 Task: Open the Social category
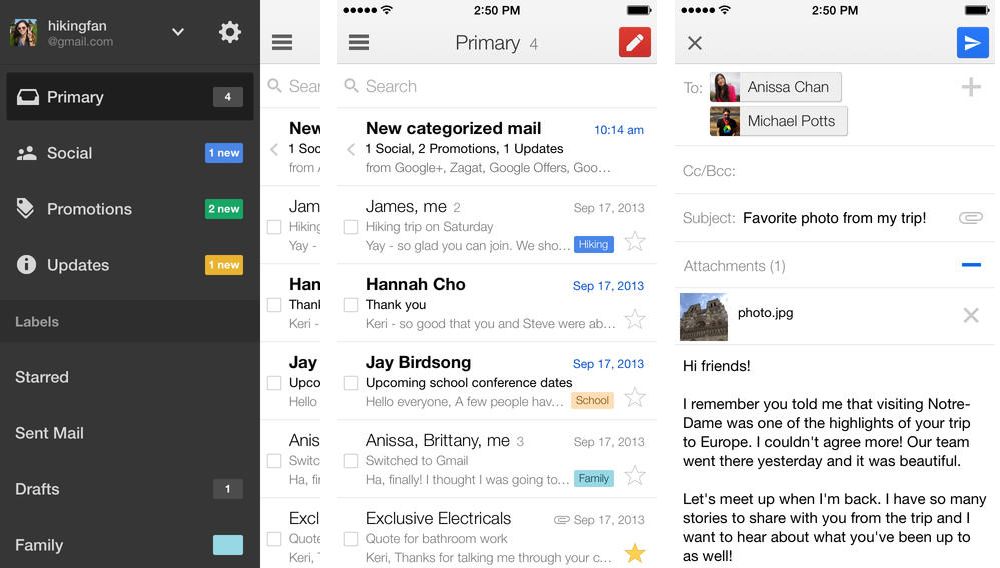(70, 153)
